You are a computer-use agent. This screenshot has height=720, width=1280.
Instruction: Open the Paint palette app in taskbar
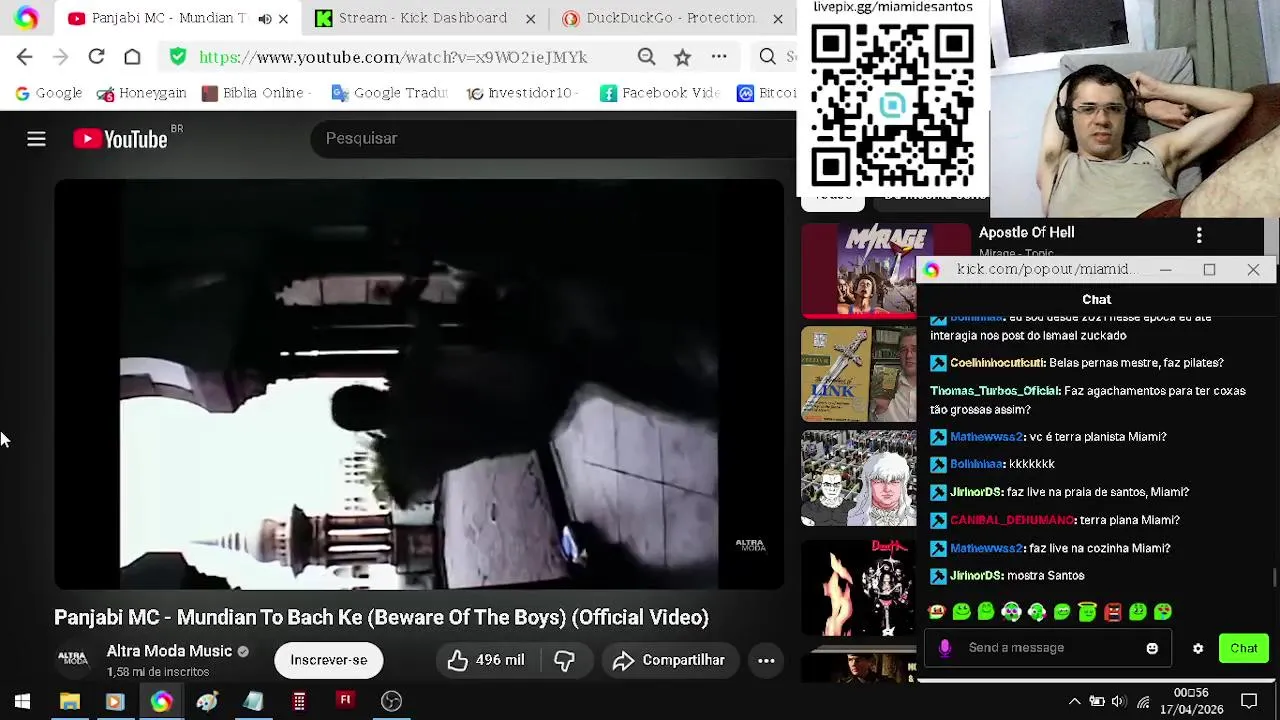point(207,701)
